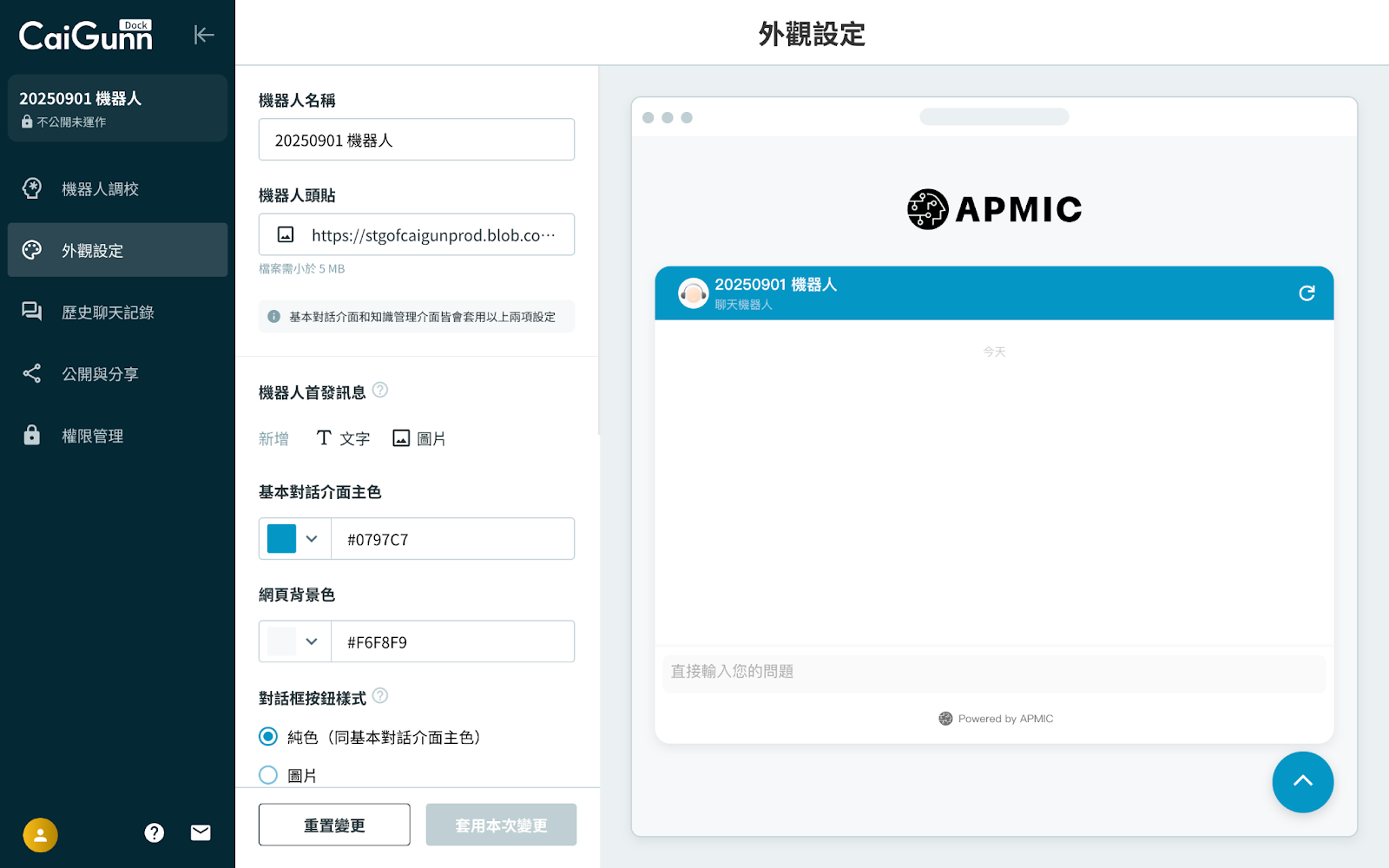
Task: Click the 重置變更 button
Action: tap(334, 825)
